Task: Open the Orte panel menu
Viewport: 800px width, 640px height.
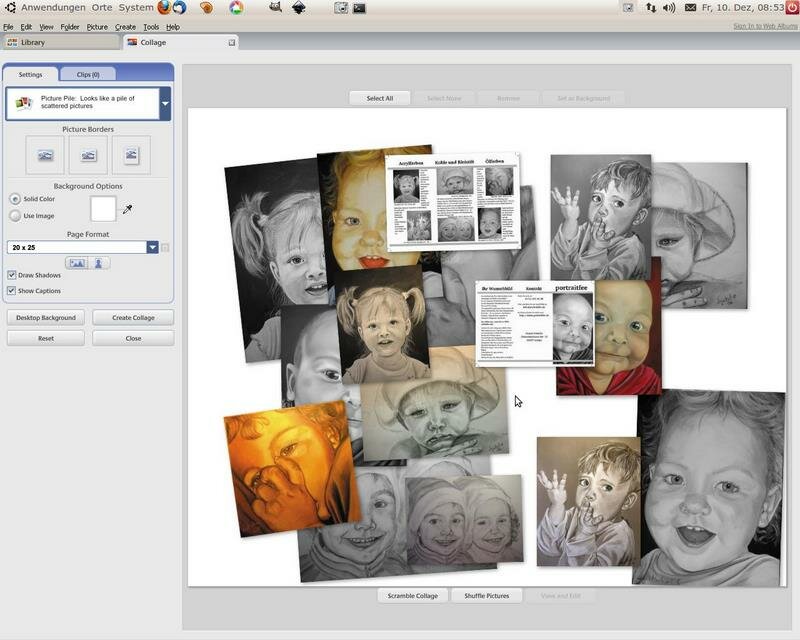Action: tap(102, 8)
